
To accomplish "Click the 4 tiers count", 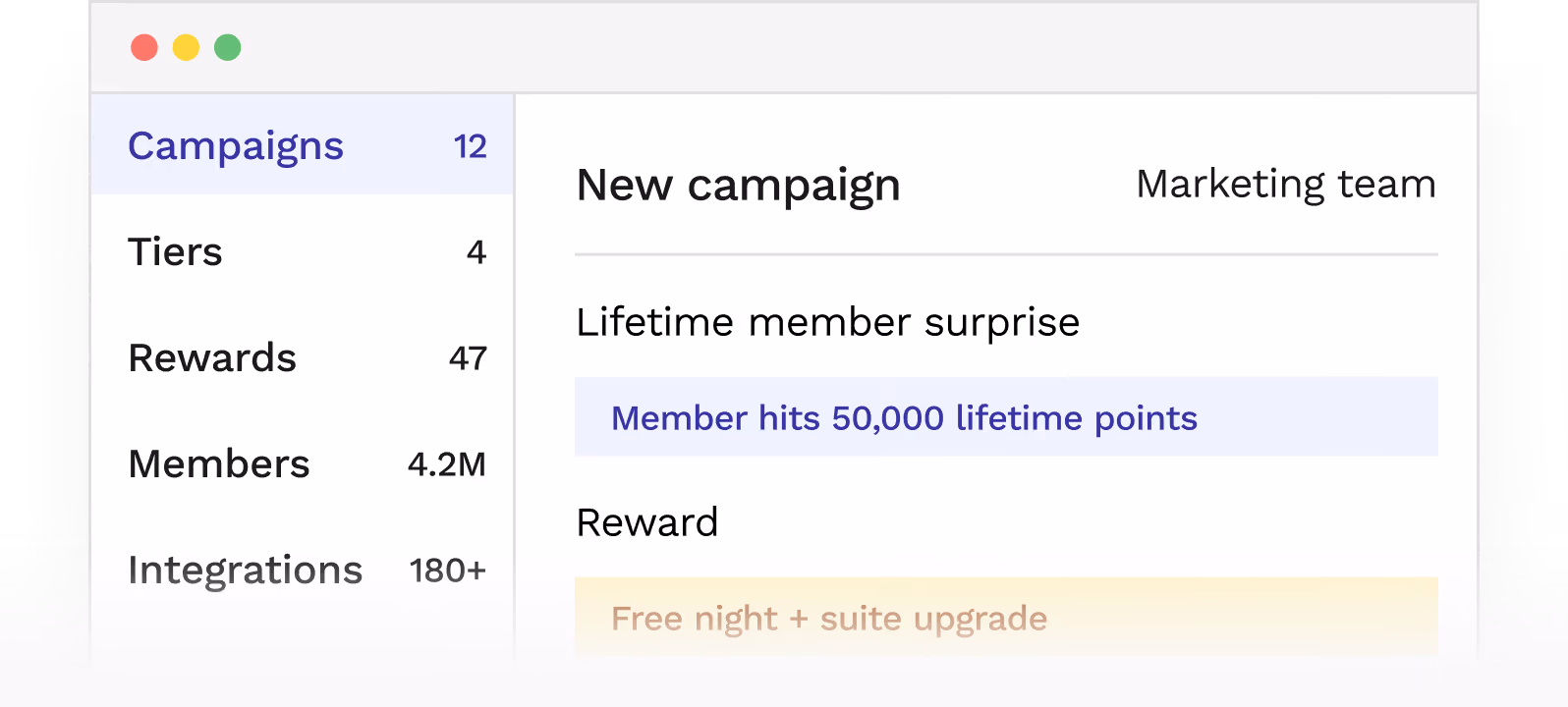I will 476,253.
